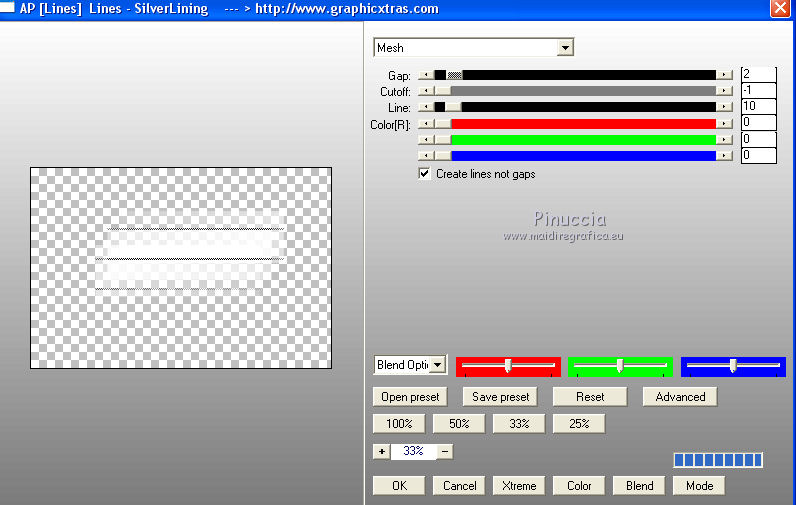The image size is (796, 505).
Task: Click the Line slider right arrow
Action: [x=724, y=108]
